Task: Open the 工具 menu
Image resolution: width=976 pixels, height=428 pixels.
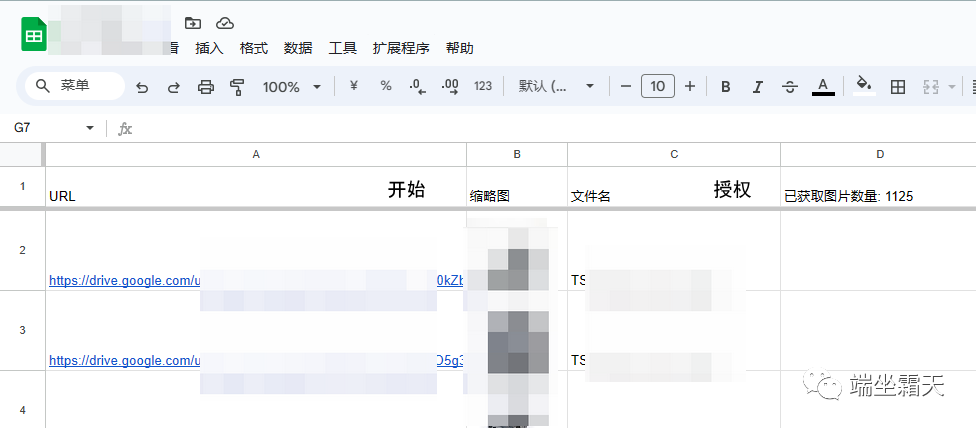Action: 342,48
